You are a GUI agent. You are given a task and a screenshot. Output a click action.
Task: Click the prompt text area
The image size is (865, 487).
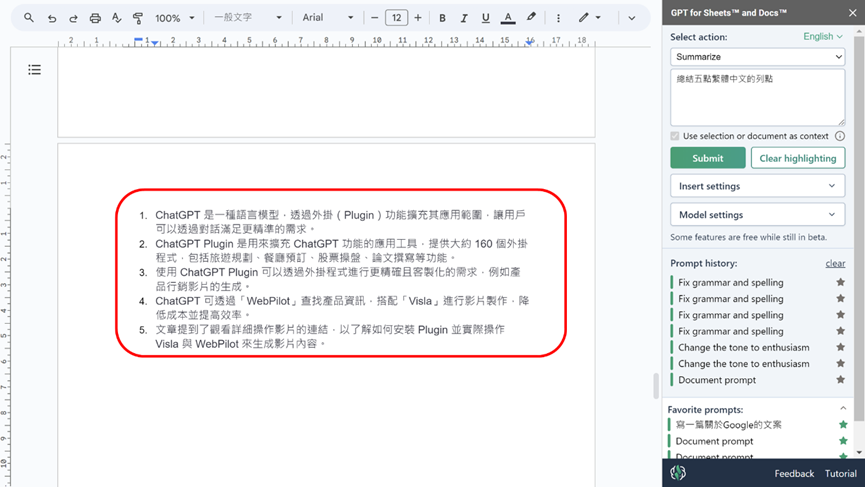[757, 98]
